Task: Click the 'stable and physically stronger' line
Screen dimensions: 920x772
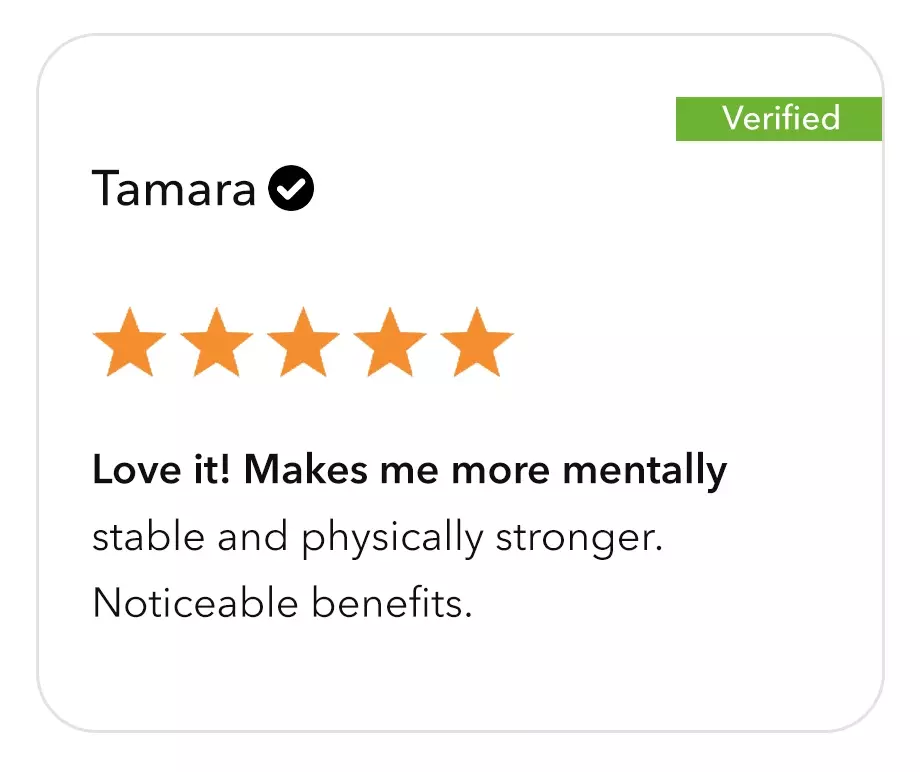Action: pyautogui.click(x=377, y=537)
